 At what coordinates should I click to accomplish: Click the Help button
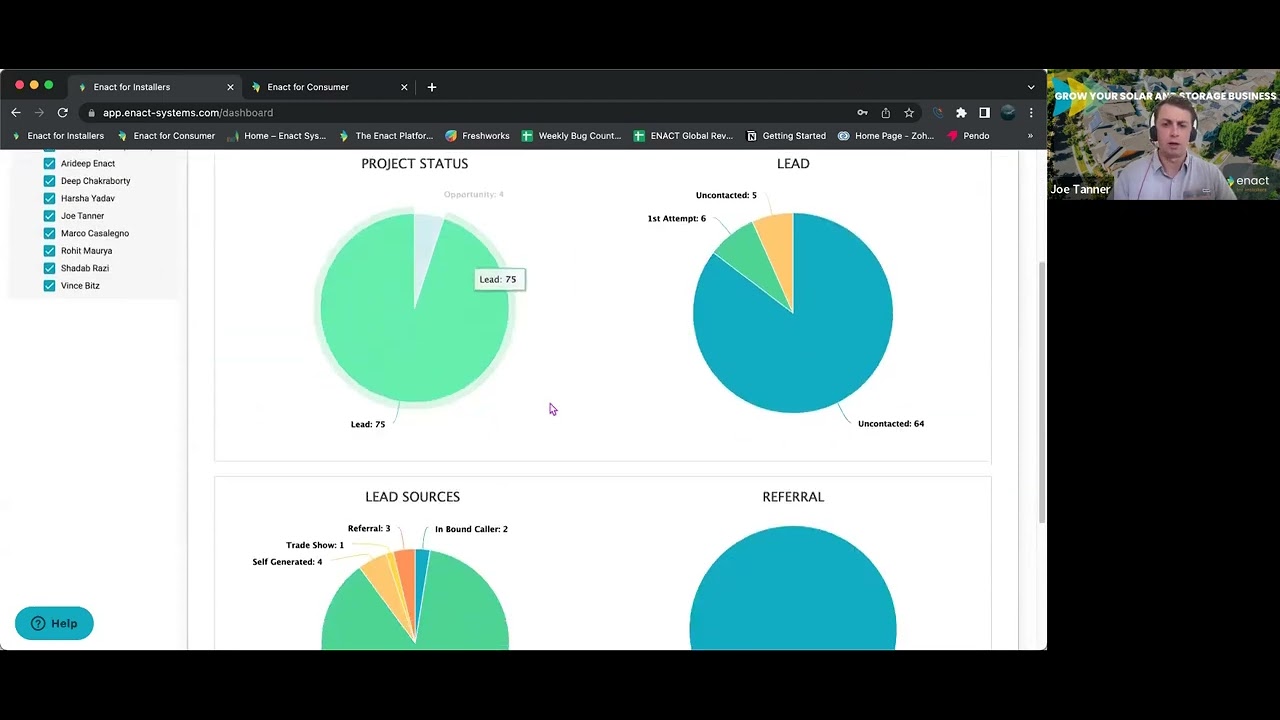54,623
